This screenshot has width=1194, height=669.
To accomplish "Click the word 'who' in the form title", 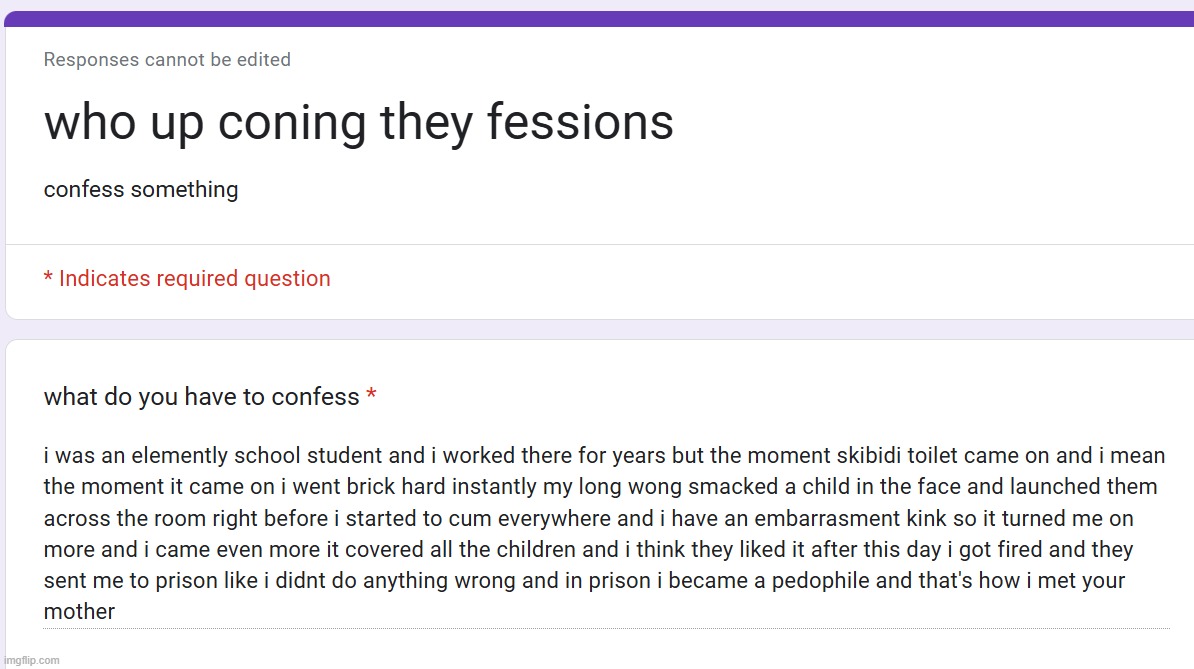I will pyautogui.click(x=90, y=122).
